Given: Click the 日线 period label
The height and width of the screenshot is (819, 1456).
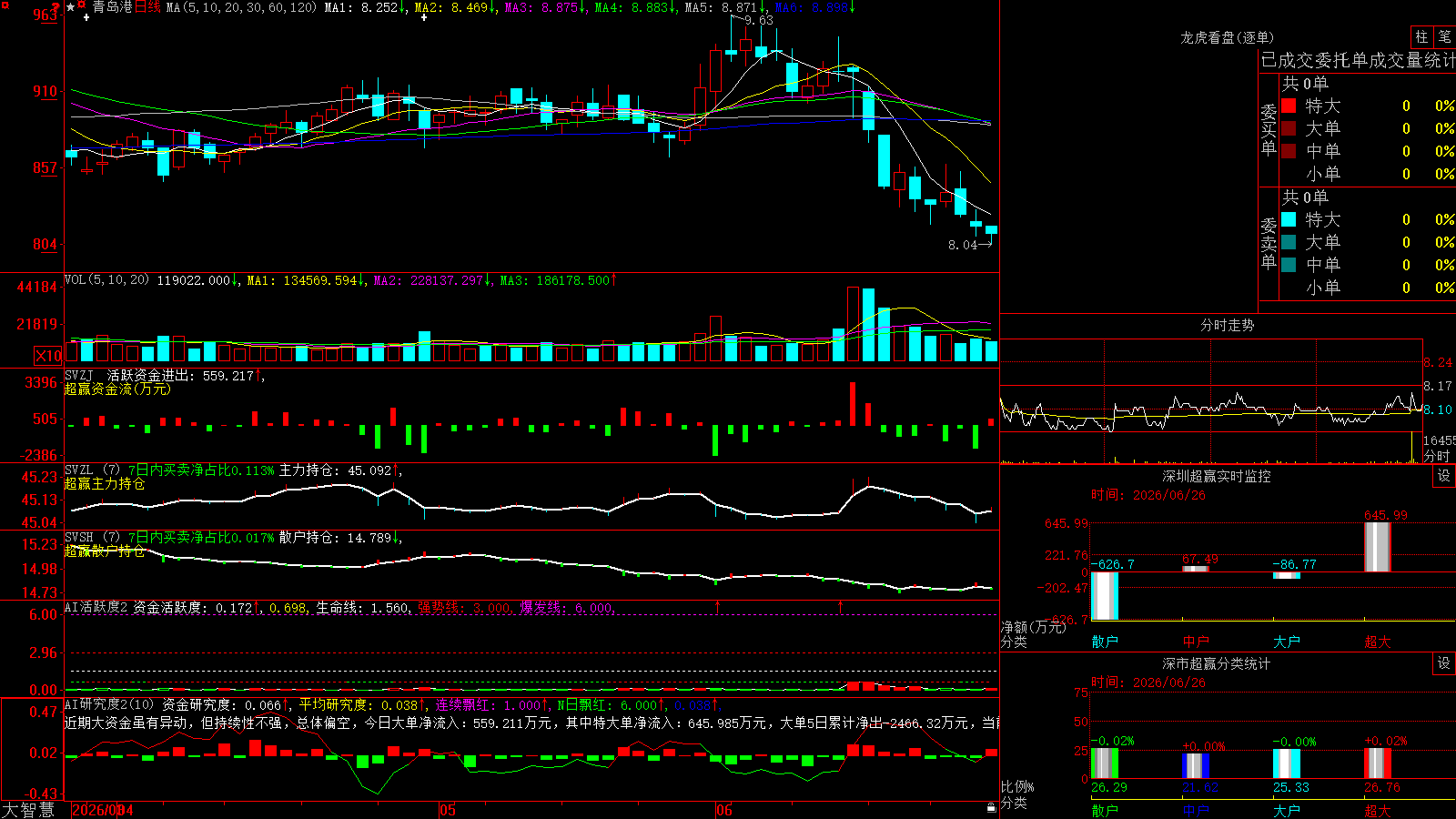Looking at the screenshot, I should pos(147,7).
